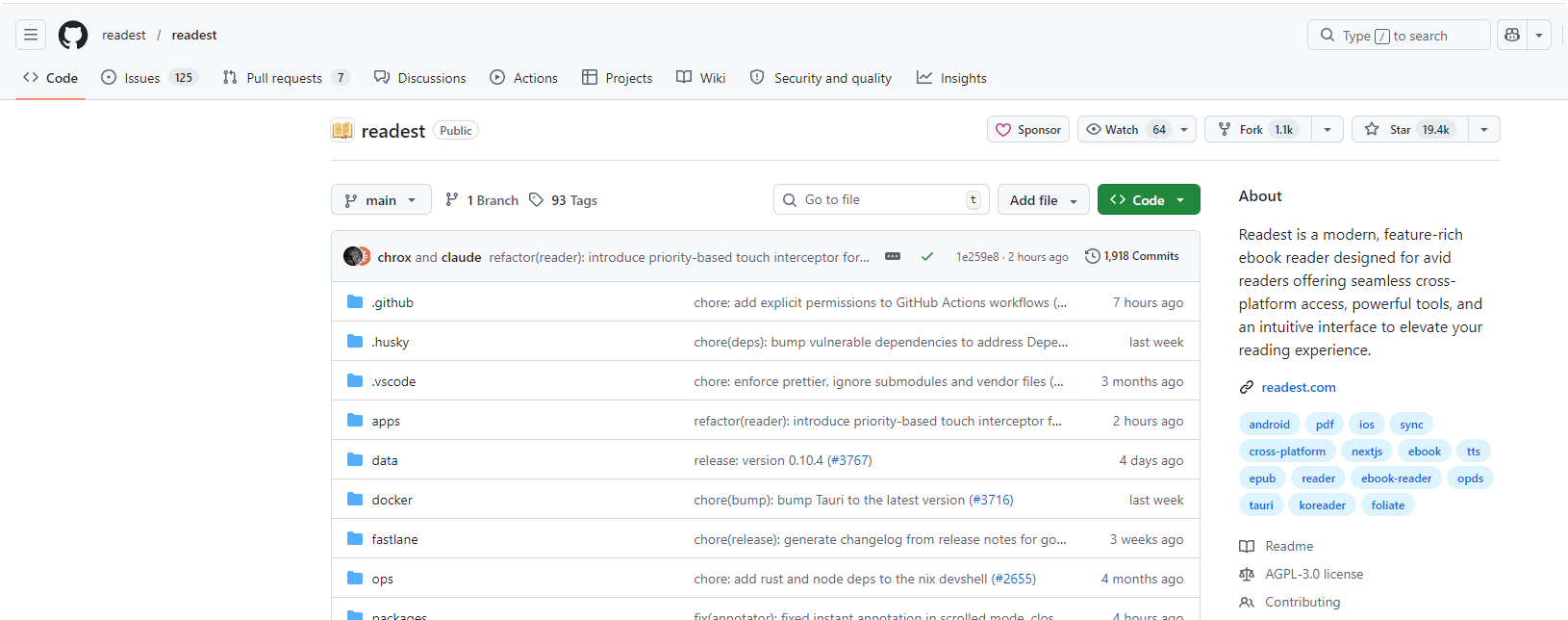
Task: Open the Copilot icon button
Action: [x=1512, y=35]
